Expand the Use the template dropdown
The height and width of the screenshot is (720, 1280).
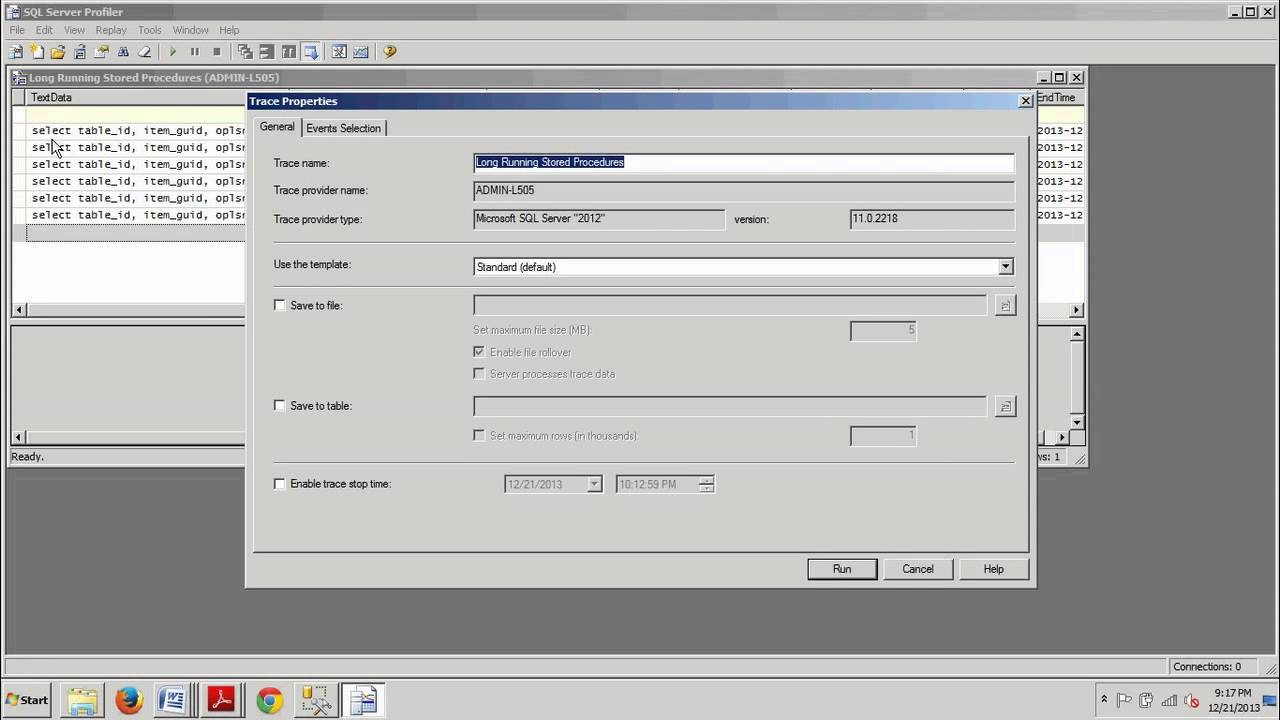(1006, 267)
